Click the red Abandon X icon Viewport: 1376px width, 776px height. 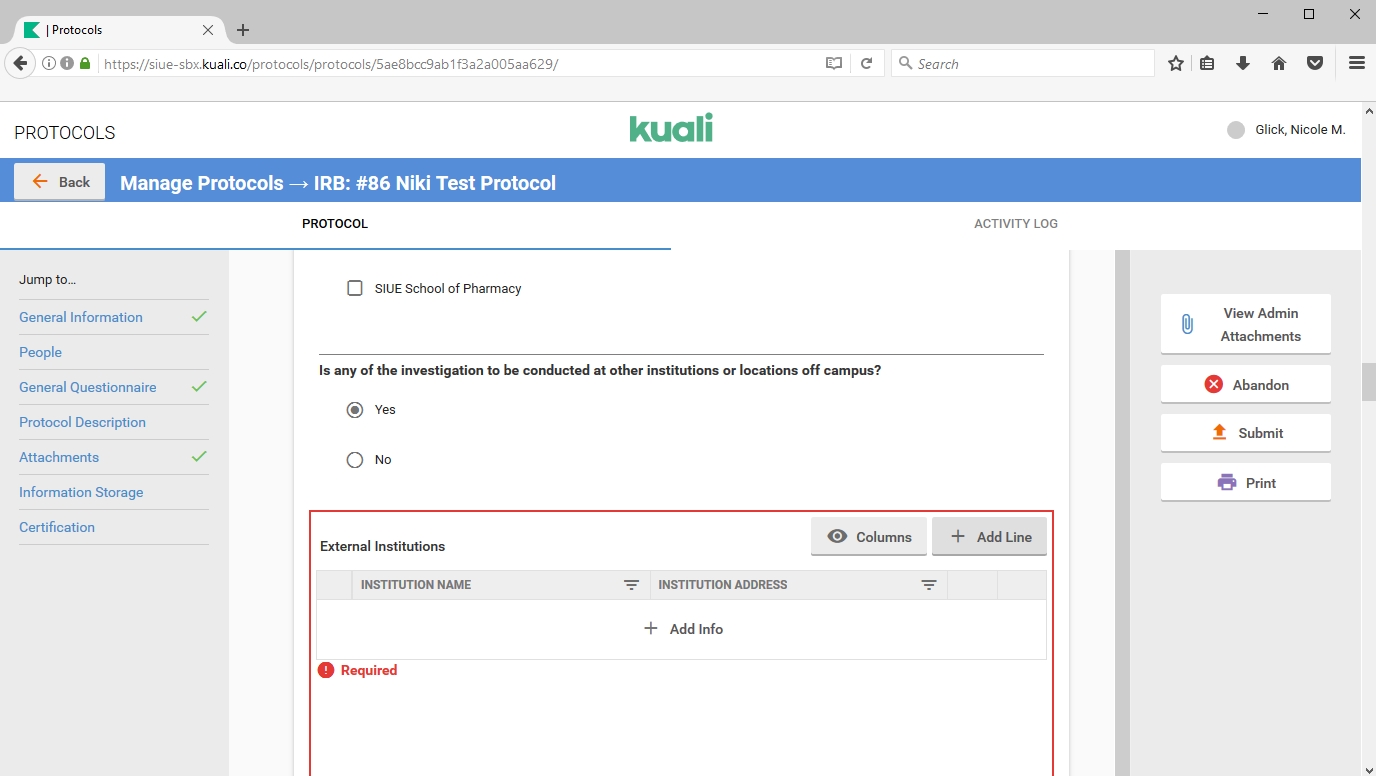(x=1213, y=384)
